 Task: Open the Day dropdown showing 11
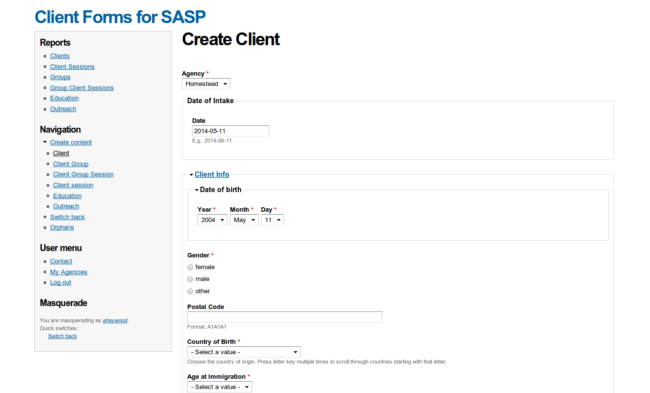272,220
